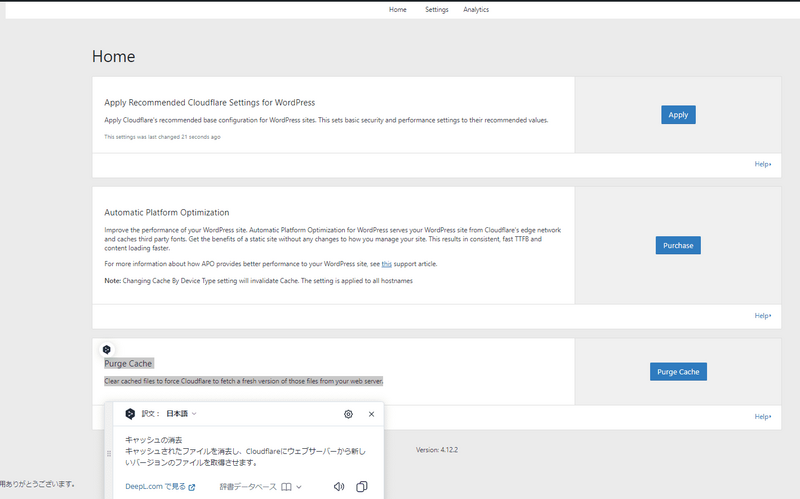Click the Apply button

678,115
